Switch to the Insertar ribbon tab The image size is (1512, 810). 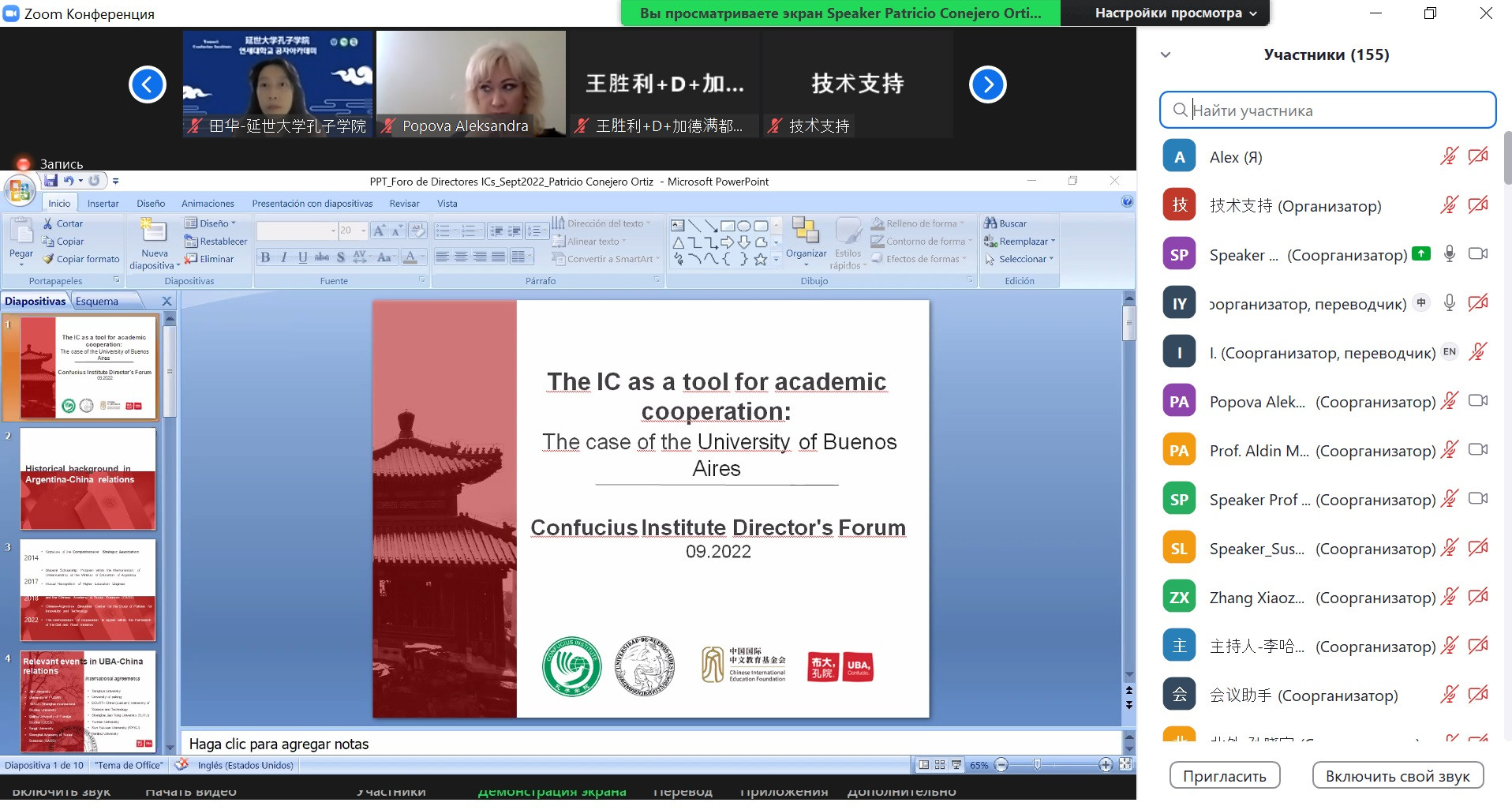[103, 204]
